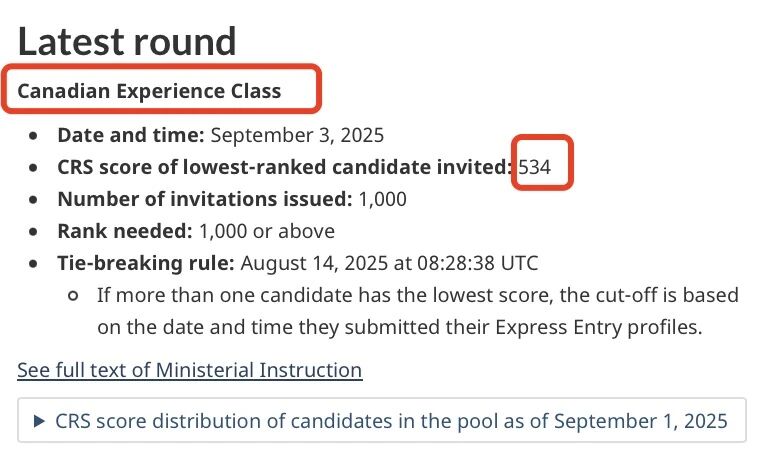Select the 1,000 invitations issued value
The image size is (768, 458).
coord(383,199)
